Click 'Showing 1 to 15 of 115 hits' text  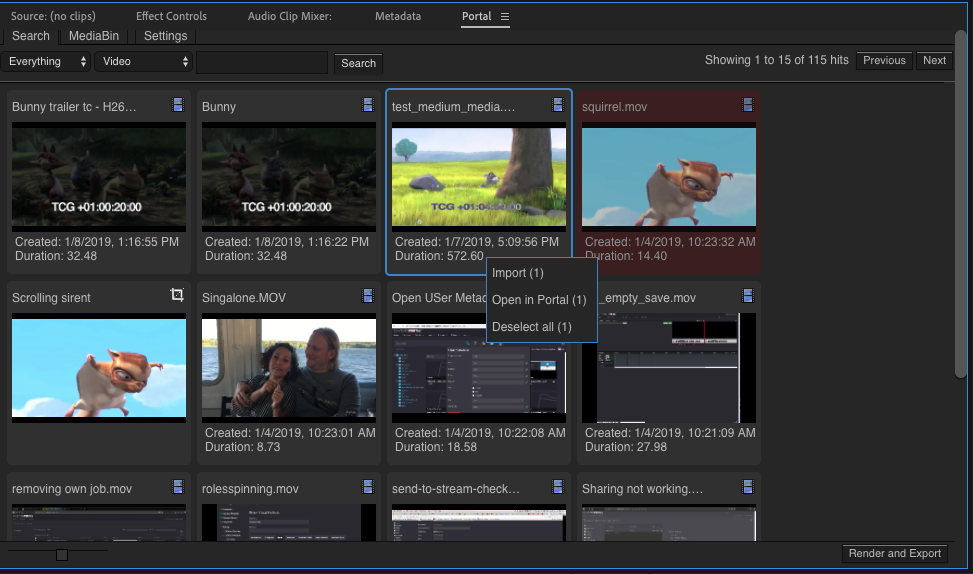click(776, 60)
